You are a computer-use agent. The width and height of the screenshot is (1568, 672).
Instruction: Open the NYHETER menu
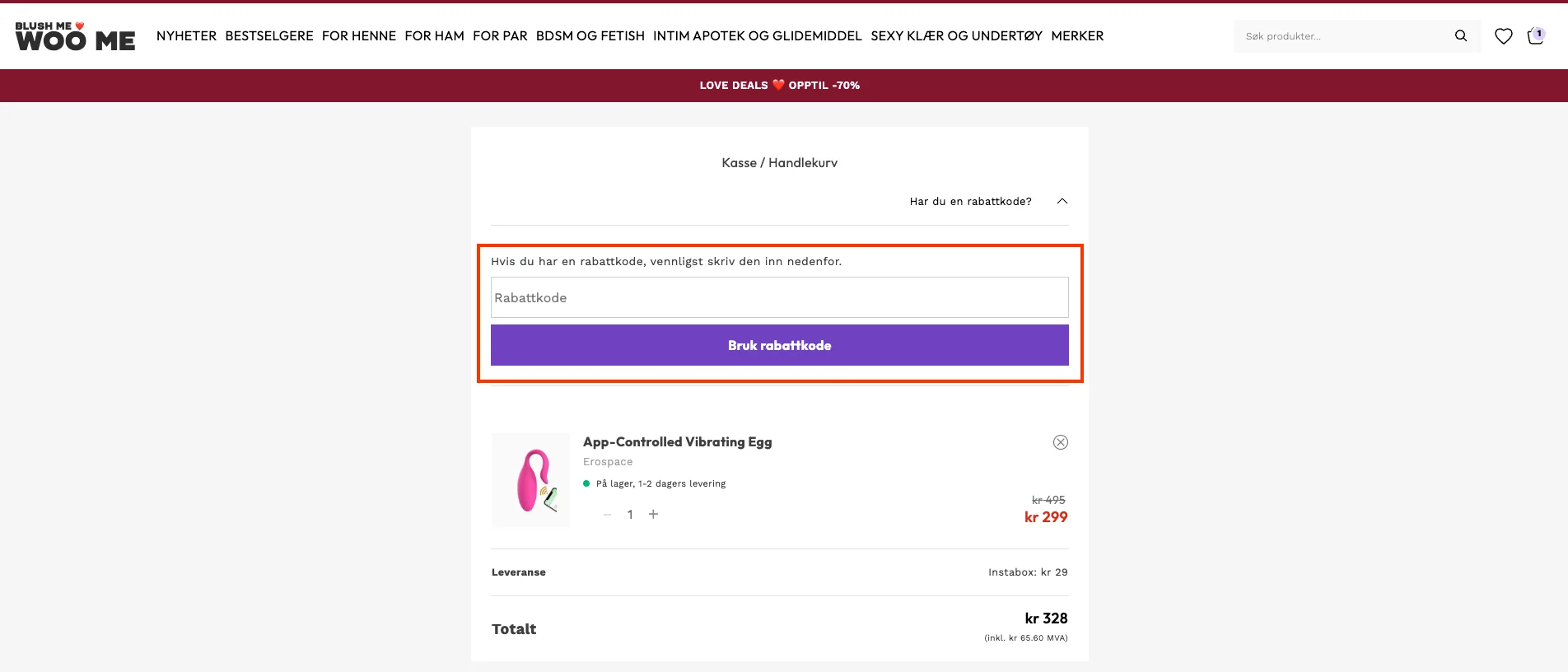point(186,36)
